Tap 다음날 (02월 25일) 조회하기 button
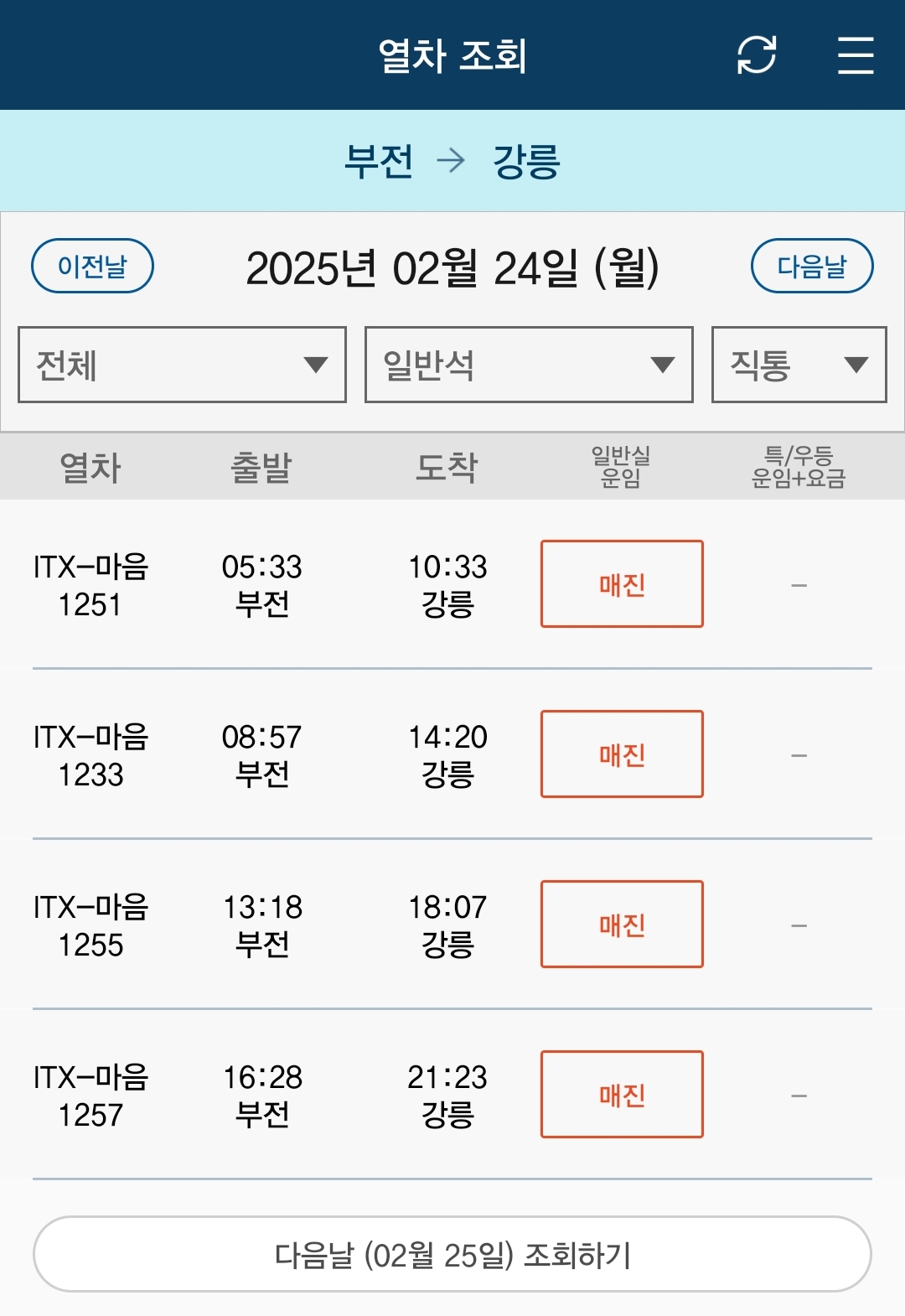Viewport: 905px width, 1316px height. pos(452,1255)
